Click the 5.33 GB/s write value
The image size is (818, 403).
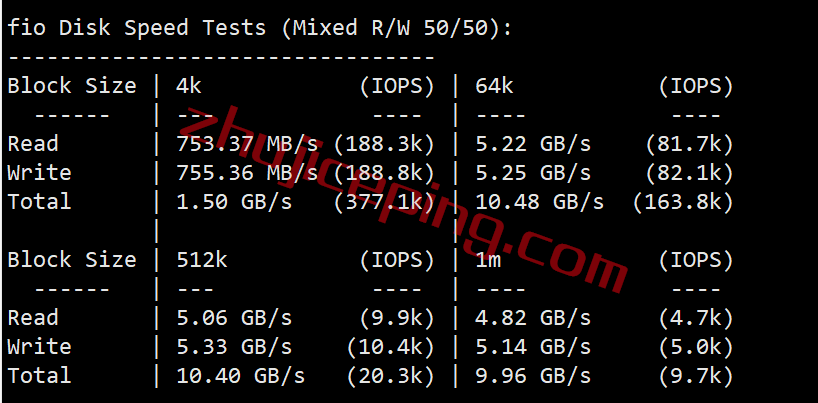234,347
